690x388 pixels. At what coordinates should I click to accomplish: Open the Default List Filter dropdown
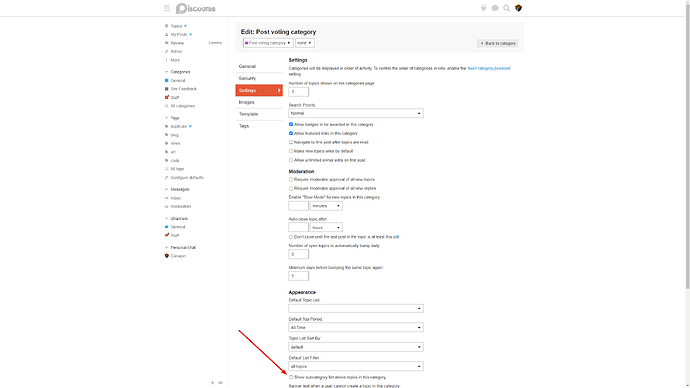pos(356,366)
